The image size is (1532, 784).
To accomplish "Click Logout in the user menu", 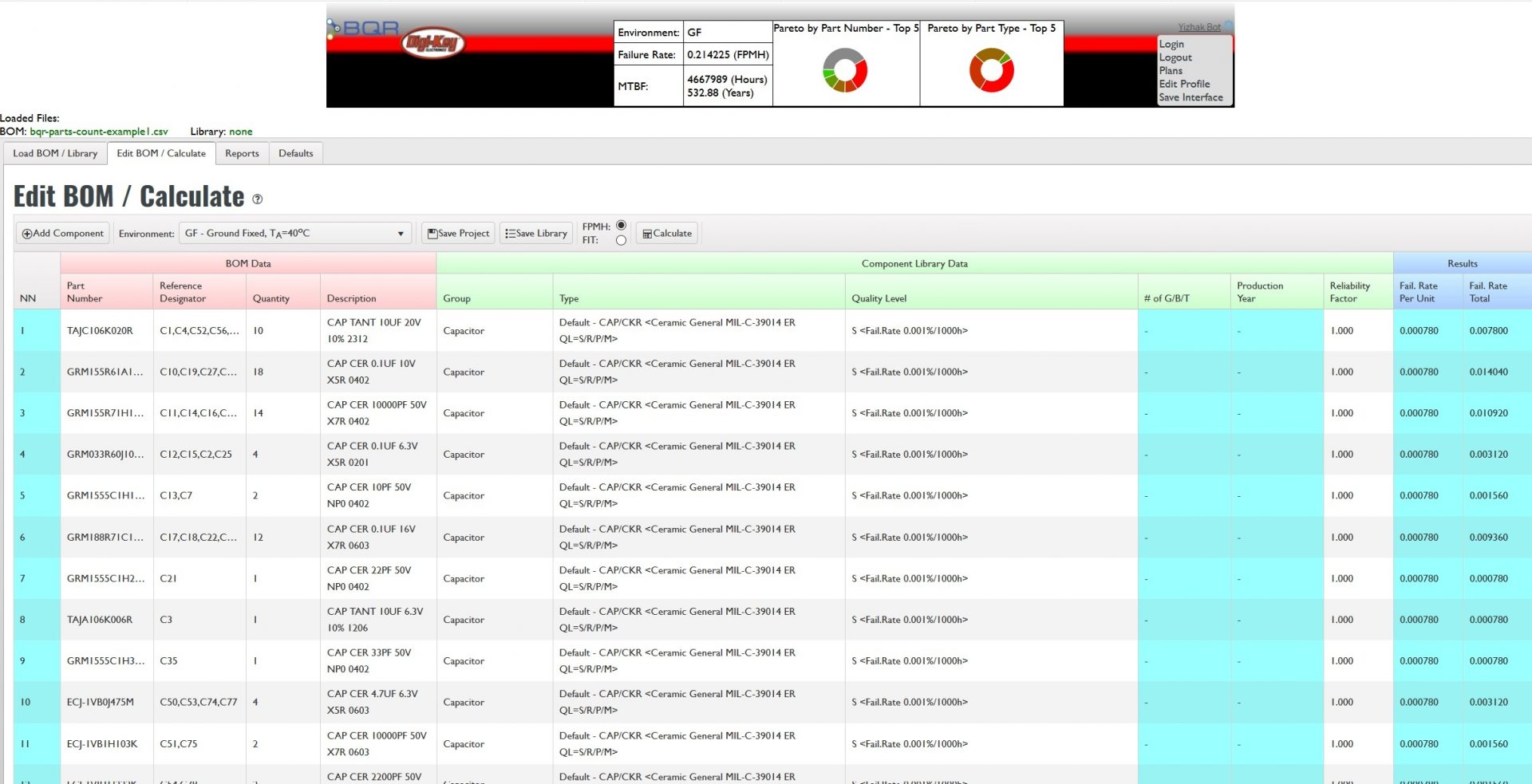I will coord(1175,57).
